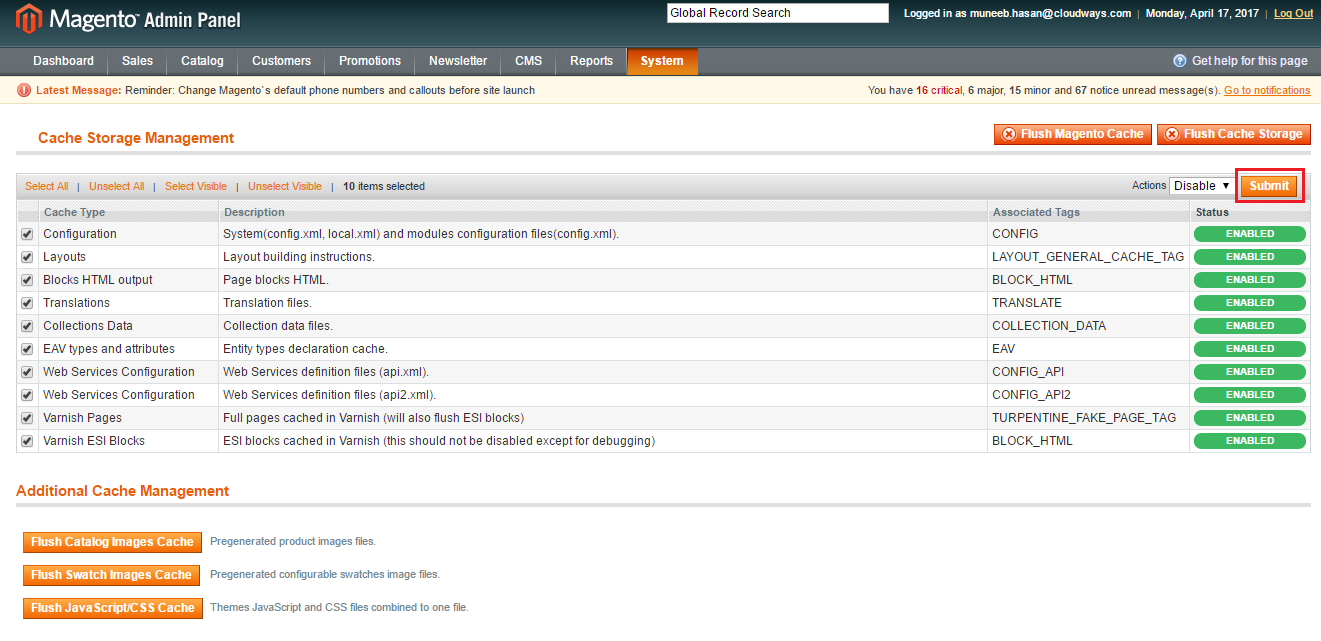Image resolution: width=1321 pixels, height=641 pixels.
Task: Click the Flush Cache Storage button
Action: (1233, 134)
